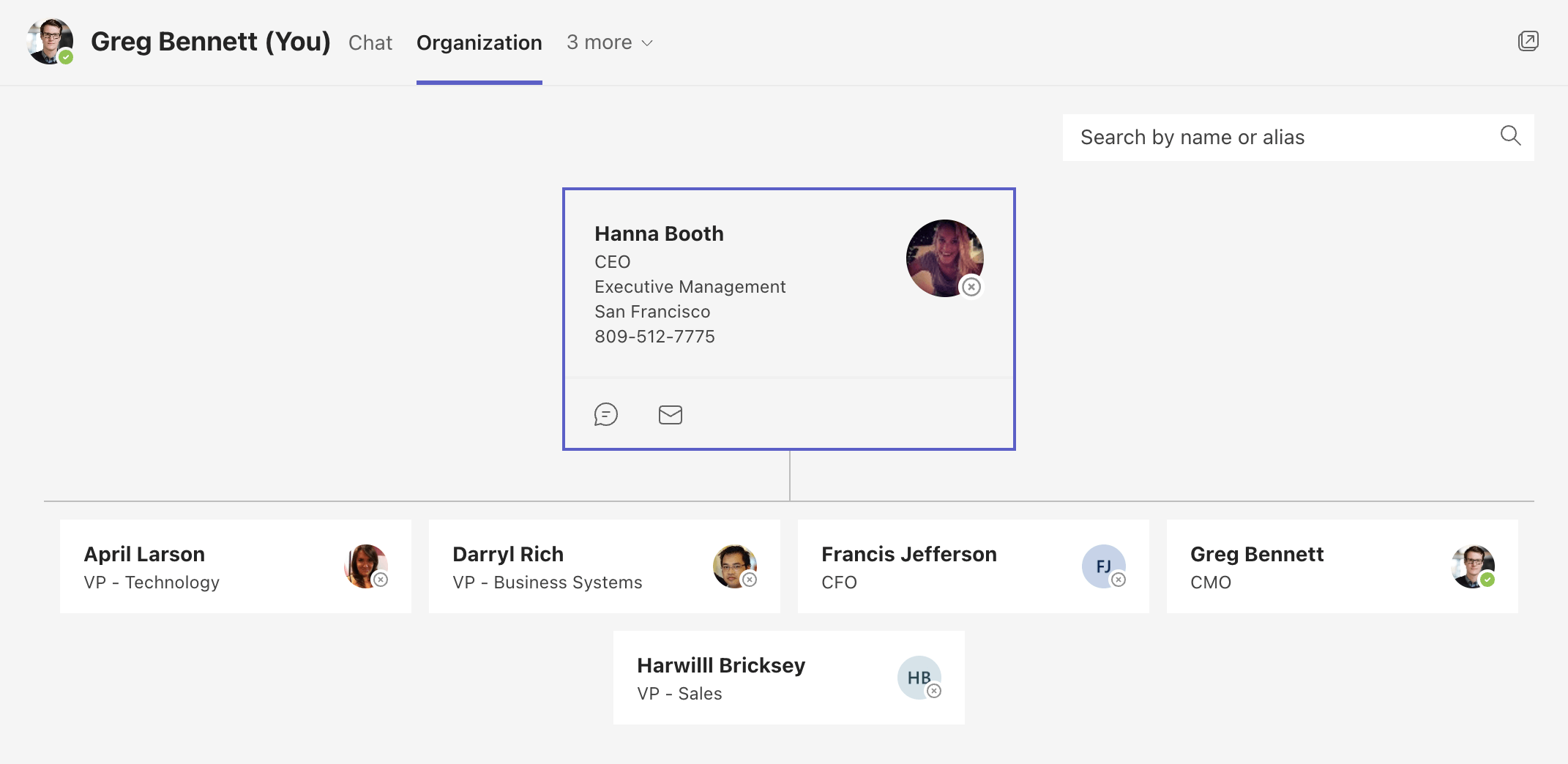The height and width of the screenshot is (764, 1568).
Task: Open the Organization tab
Action: click(x=479, y=42)
